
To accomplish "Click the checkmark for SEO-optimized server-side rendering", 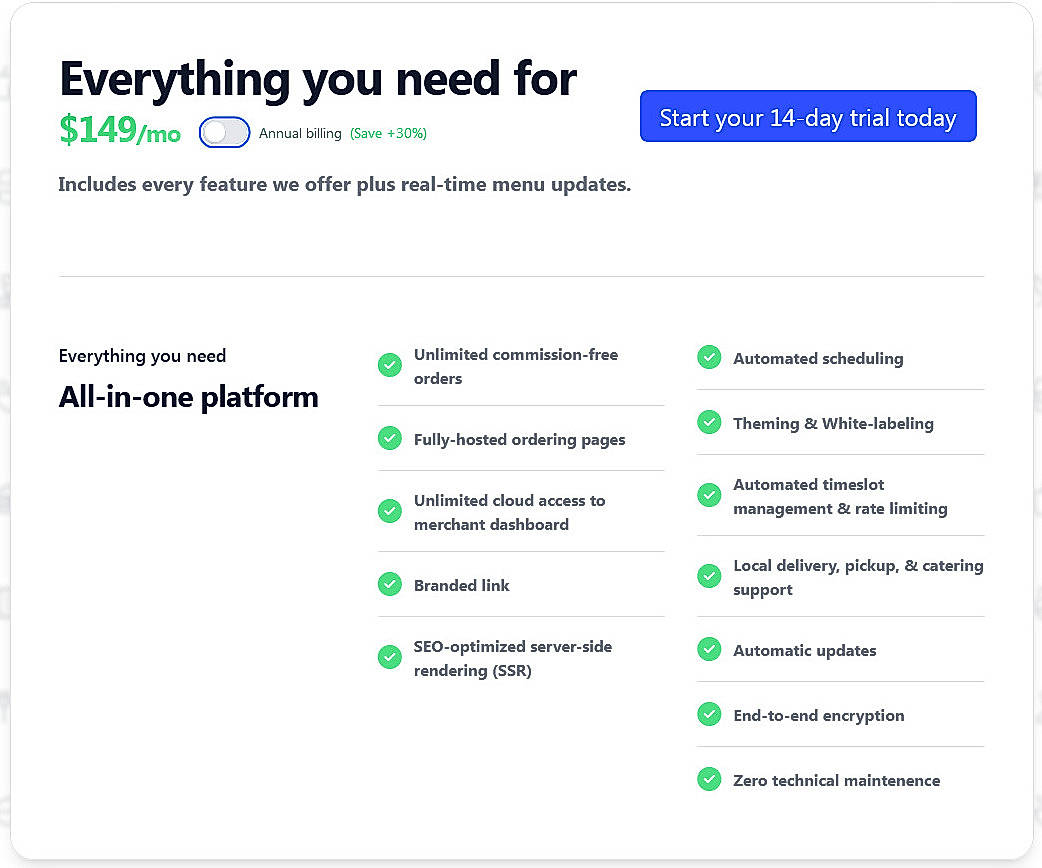I will coord(390,657).
